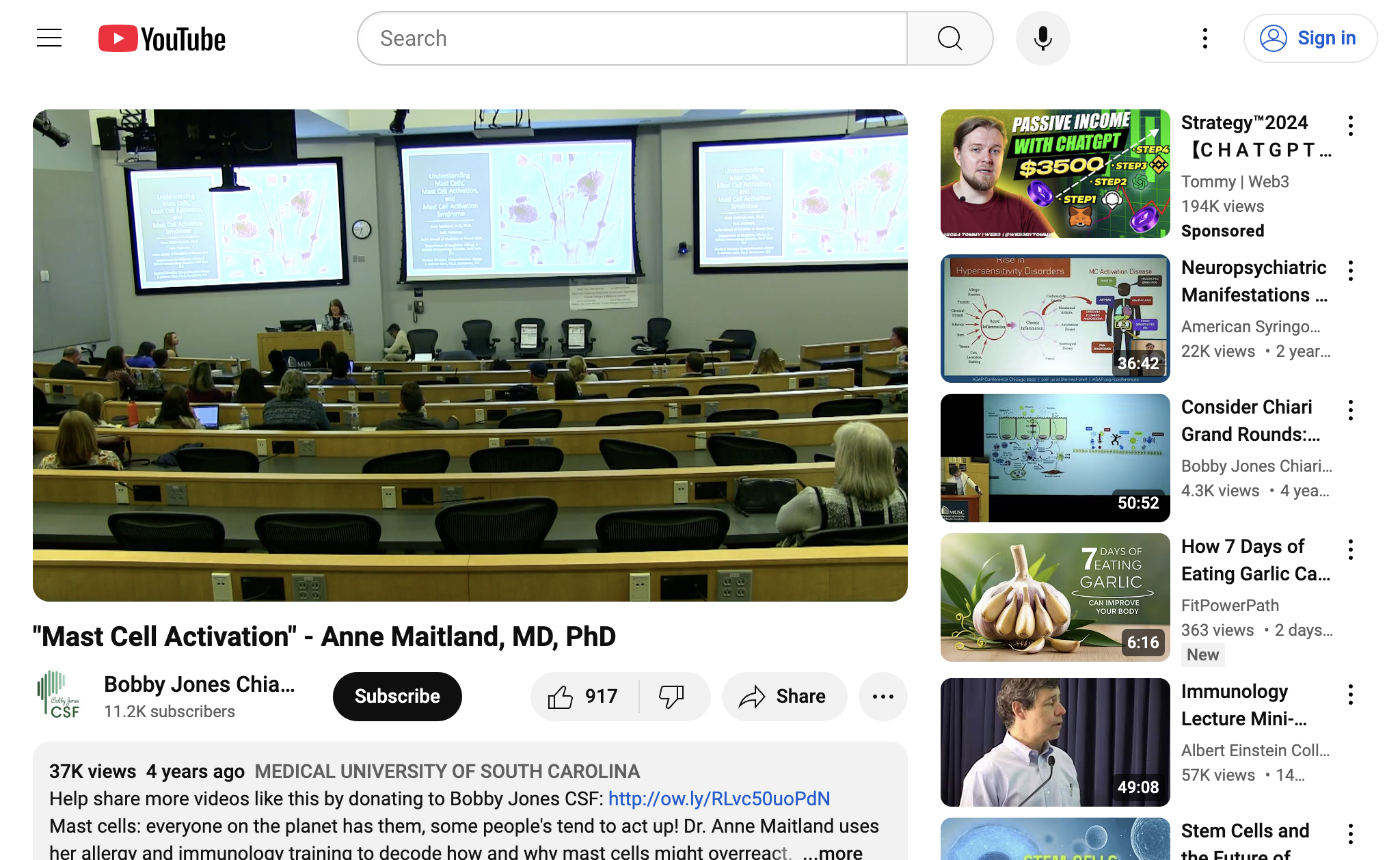
Task: Click the 917 like count
Action: [602, 697]
